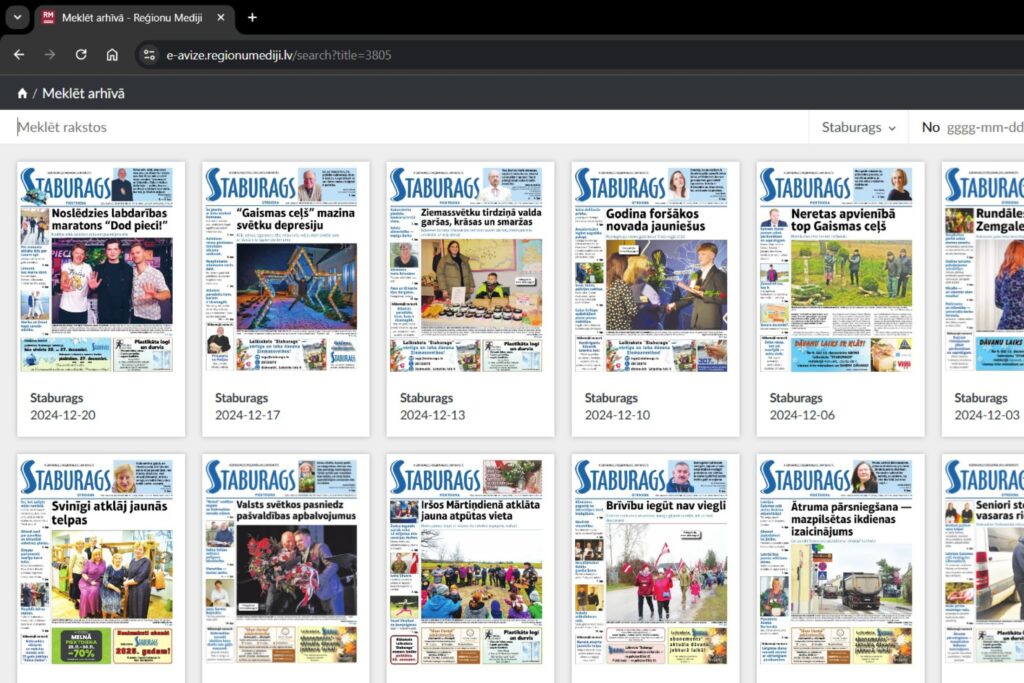Open the tab search chevron

(18, 18)
